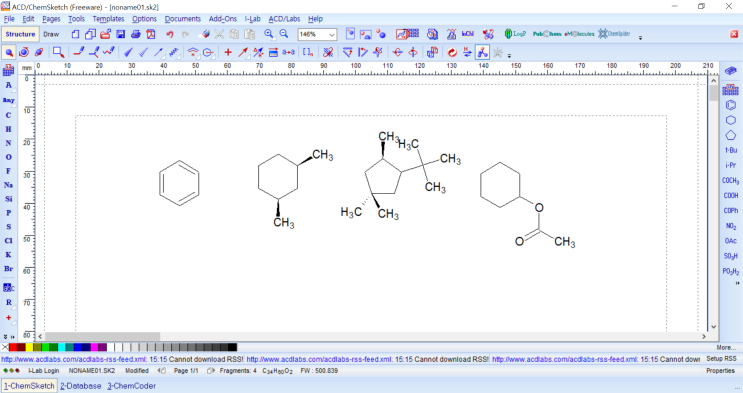Select the 3D Rotation tool
This screenshot has width=743, height=393.
pos(39,52)
